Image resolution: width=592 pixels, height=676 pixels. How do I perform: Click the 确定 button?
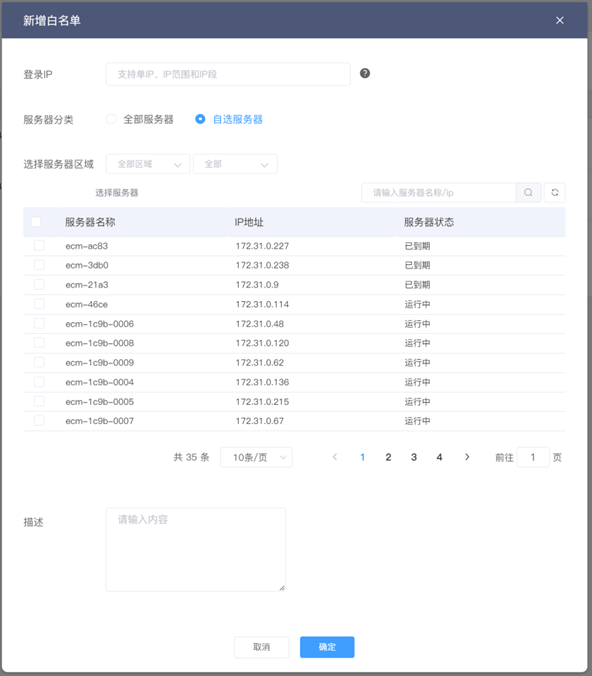[327, 647]
